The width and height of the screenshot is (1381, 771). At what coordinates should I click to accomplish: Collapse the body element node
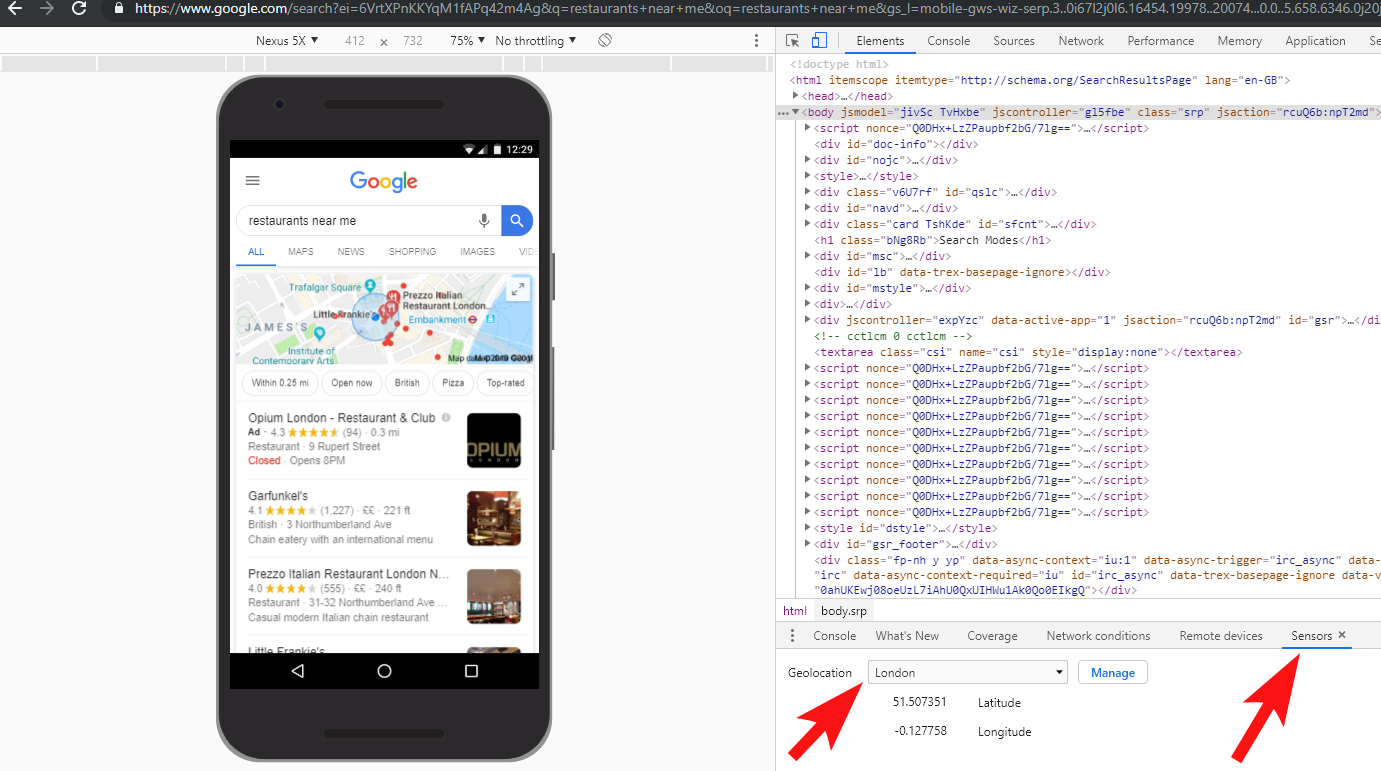(796, 112)
